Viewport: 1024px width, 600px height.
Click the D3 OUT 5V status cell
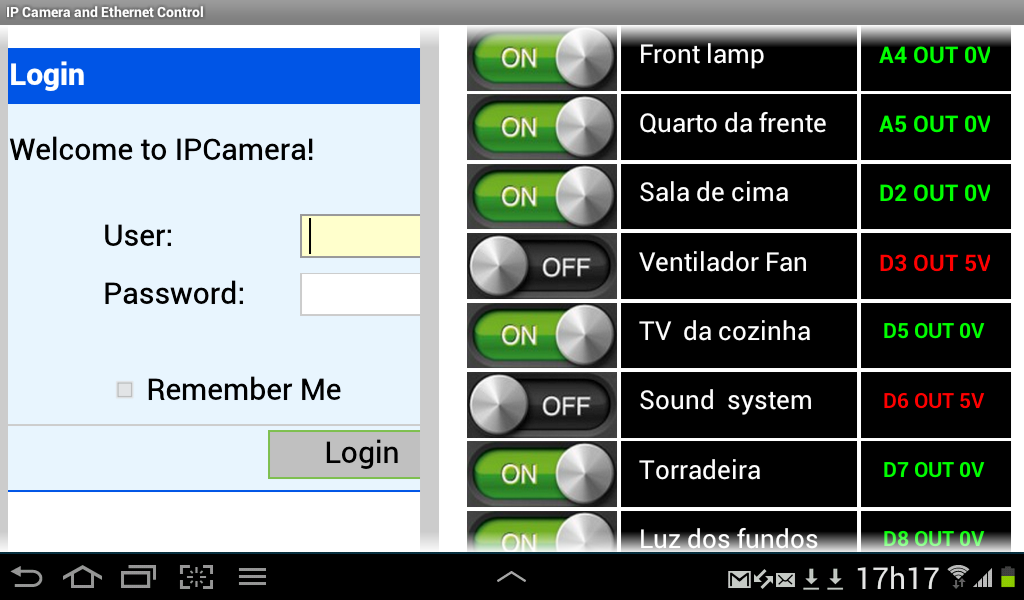click(935, 266)
